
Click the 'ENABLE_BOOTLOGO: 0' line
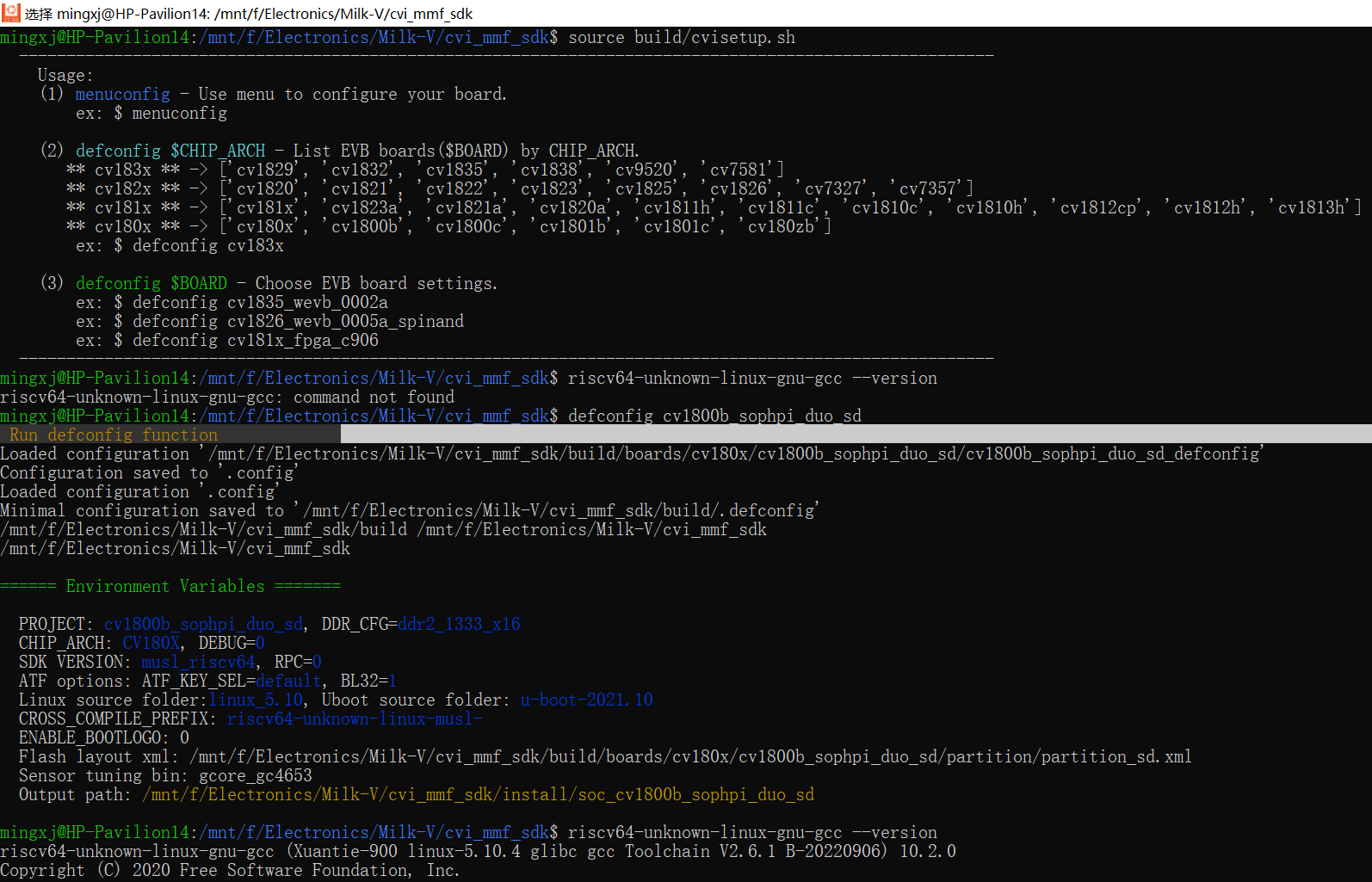[104, 738]
